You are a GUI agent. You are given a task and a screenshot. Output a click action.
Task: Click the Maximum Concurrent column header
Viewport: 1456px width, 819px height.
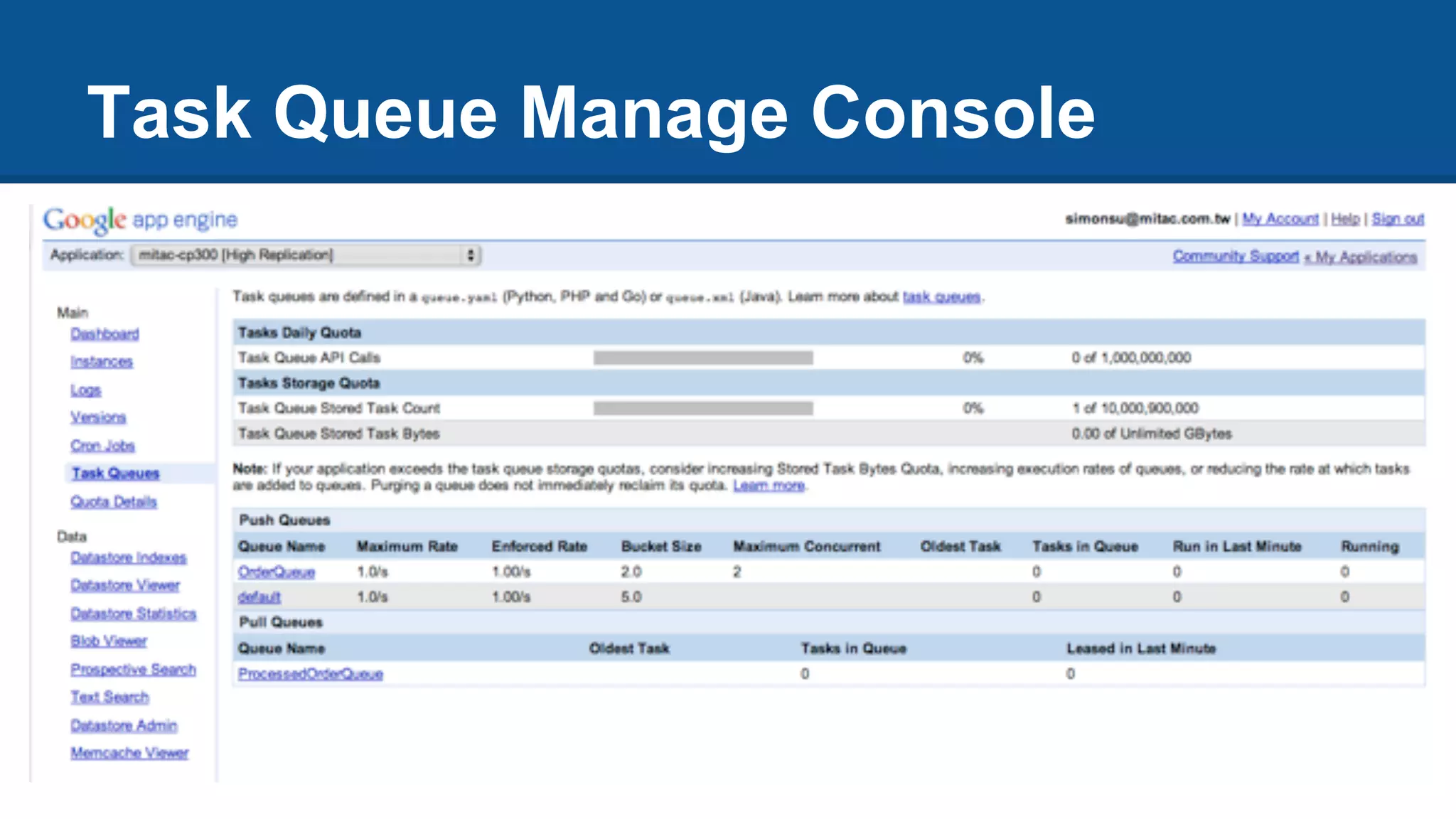pos(807,547)
